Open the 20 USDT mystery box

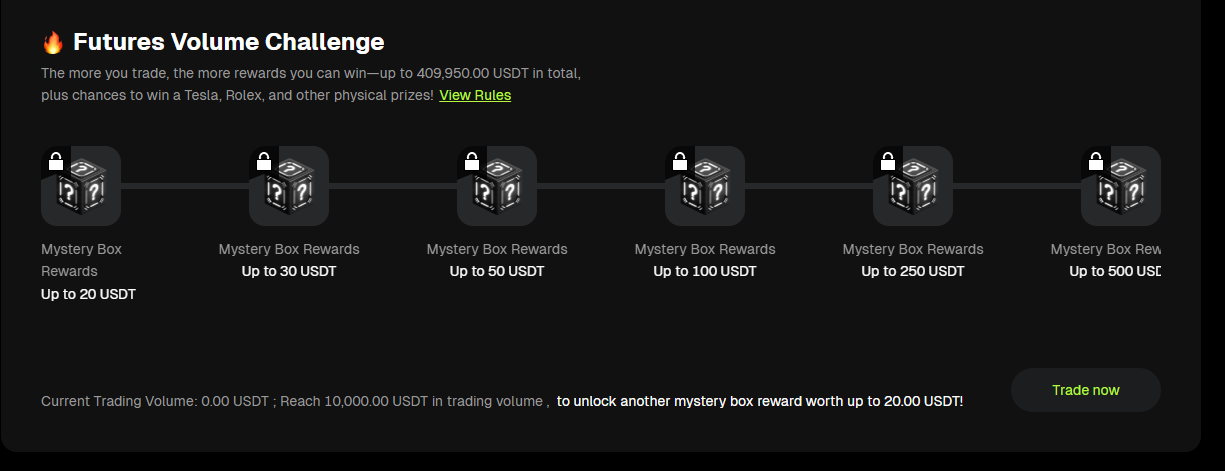(81, 187)
